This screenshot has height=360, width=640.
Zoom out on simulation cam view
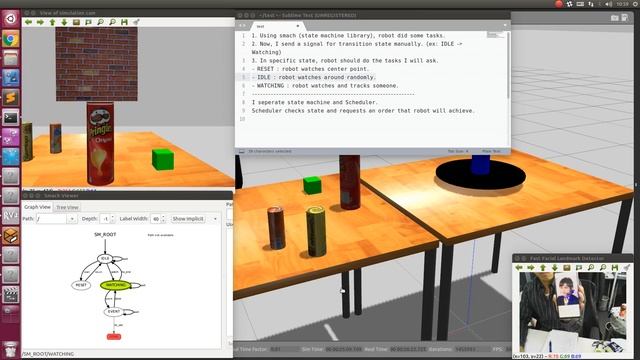112,22
